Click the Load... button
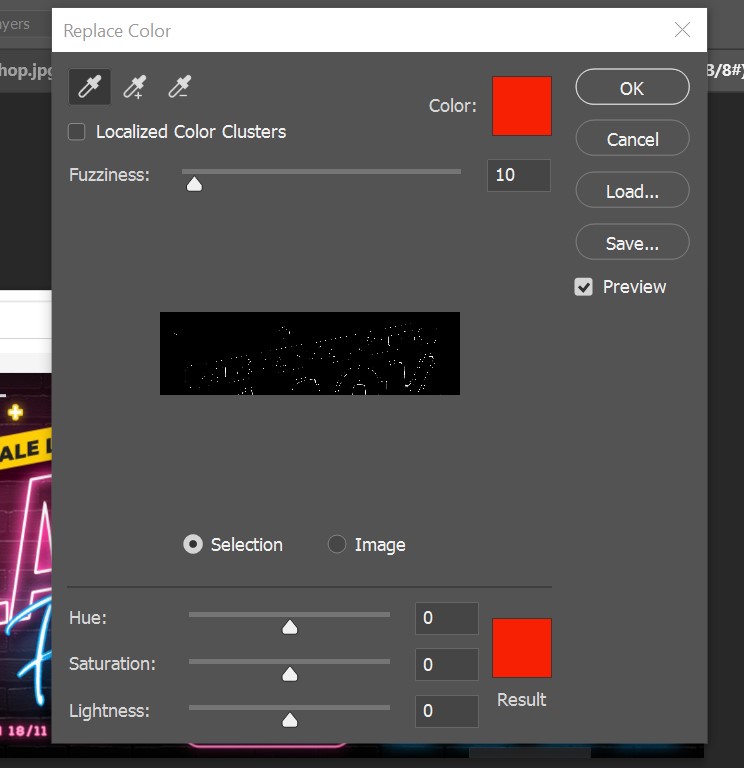 click(x=632, y=191)
